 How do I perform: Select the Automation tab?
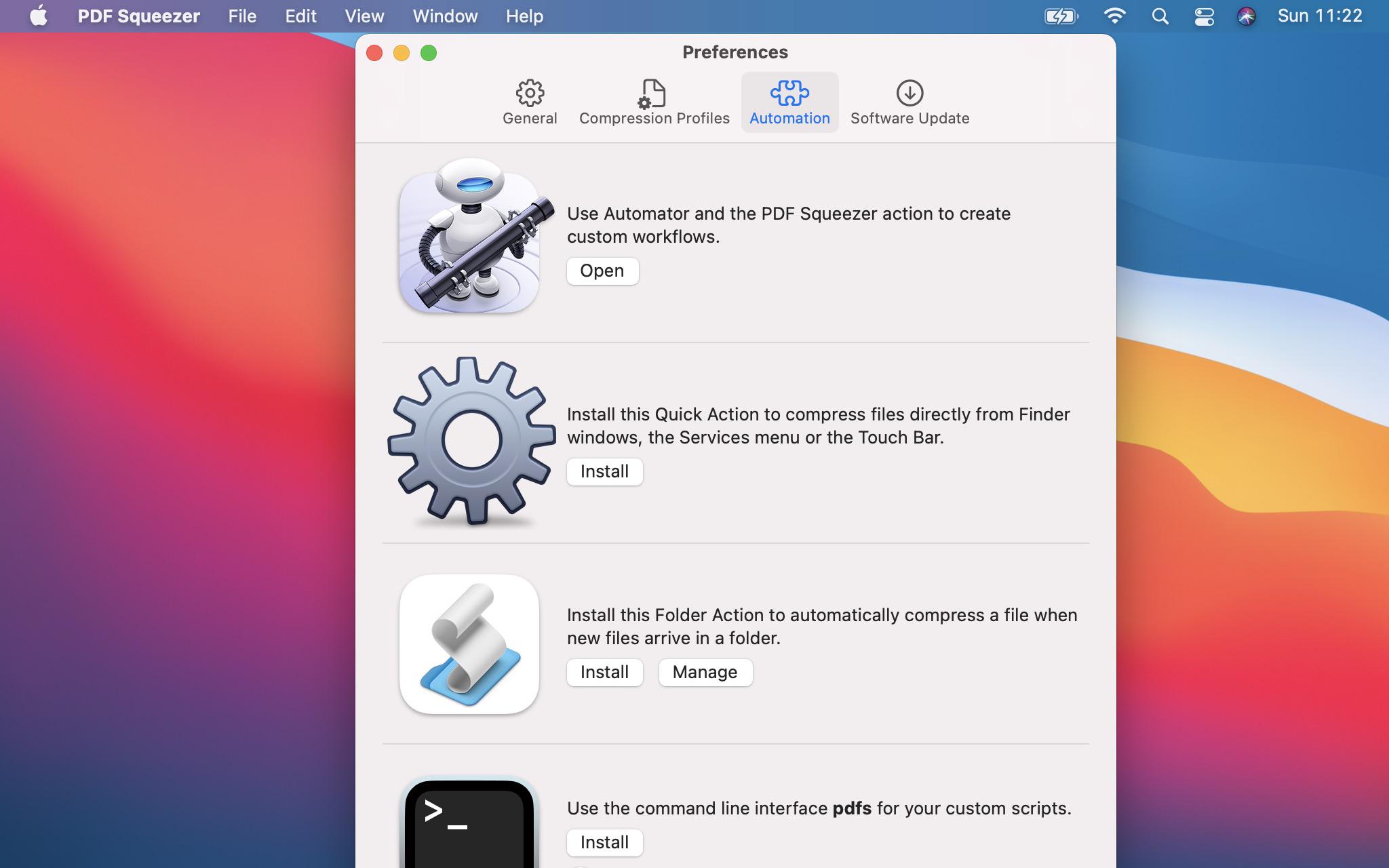point(789,102)
